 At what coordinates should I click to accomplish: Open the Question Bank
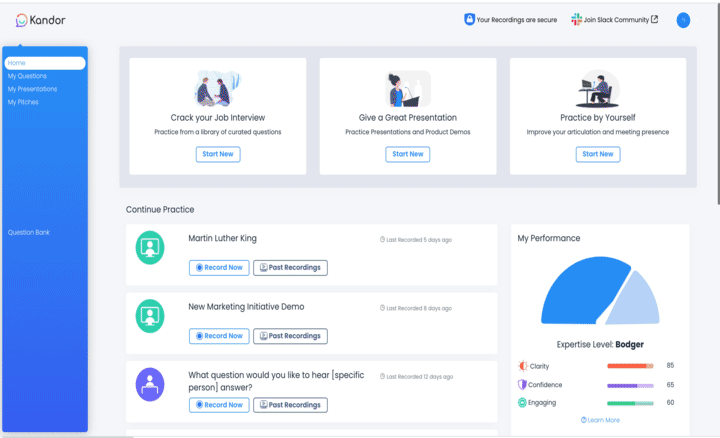pos(29,232)
